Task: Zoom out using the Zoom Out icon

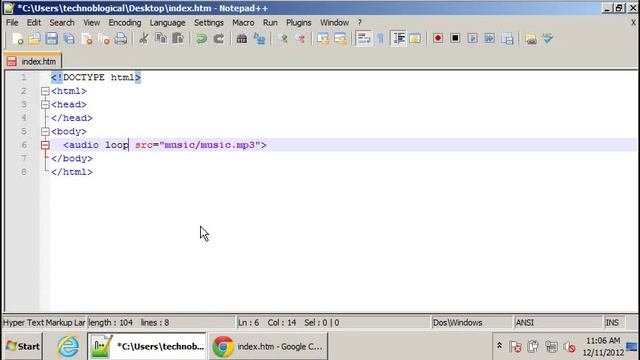Action: 300,39
